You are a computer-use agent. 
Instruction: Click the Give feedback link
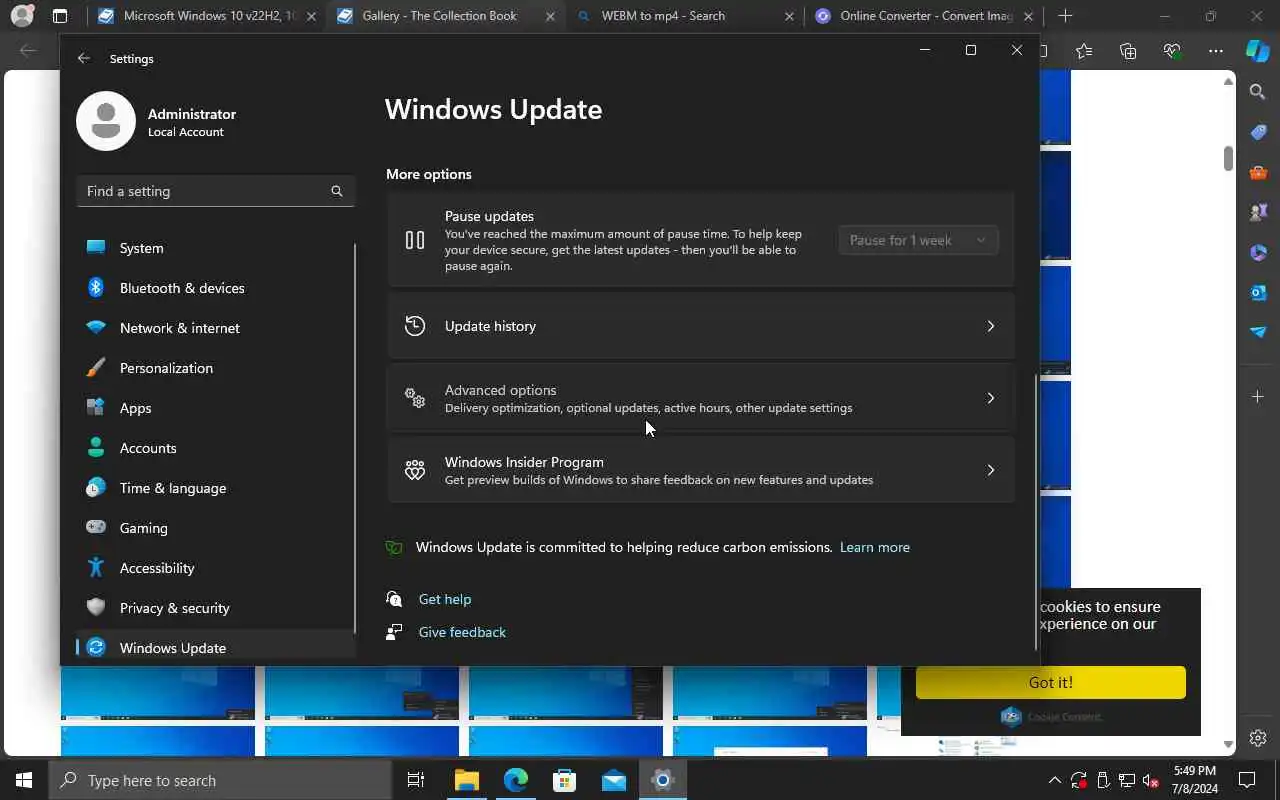coord(462,632)
